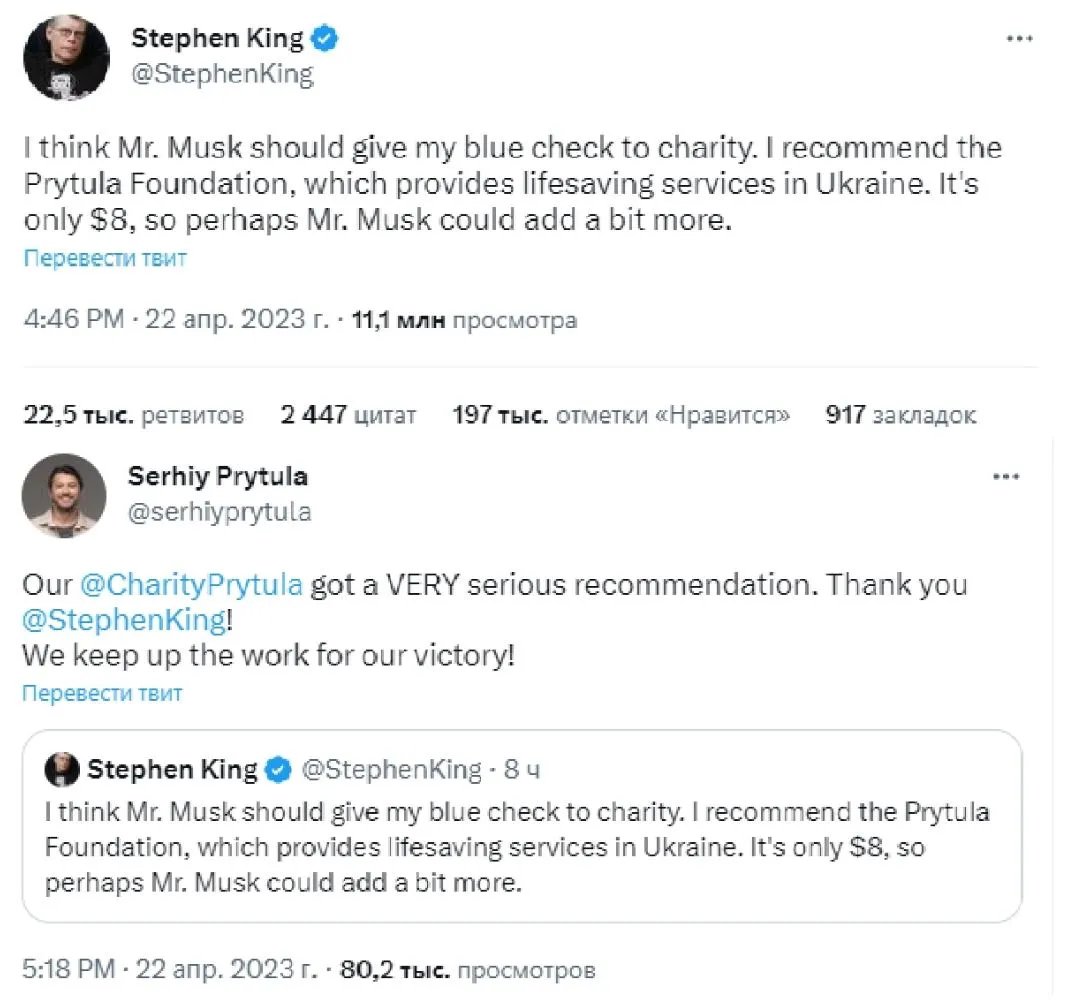Click the @serhiyprytula handle

click(219, 512)
